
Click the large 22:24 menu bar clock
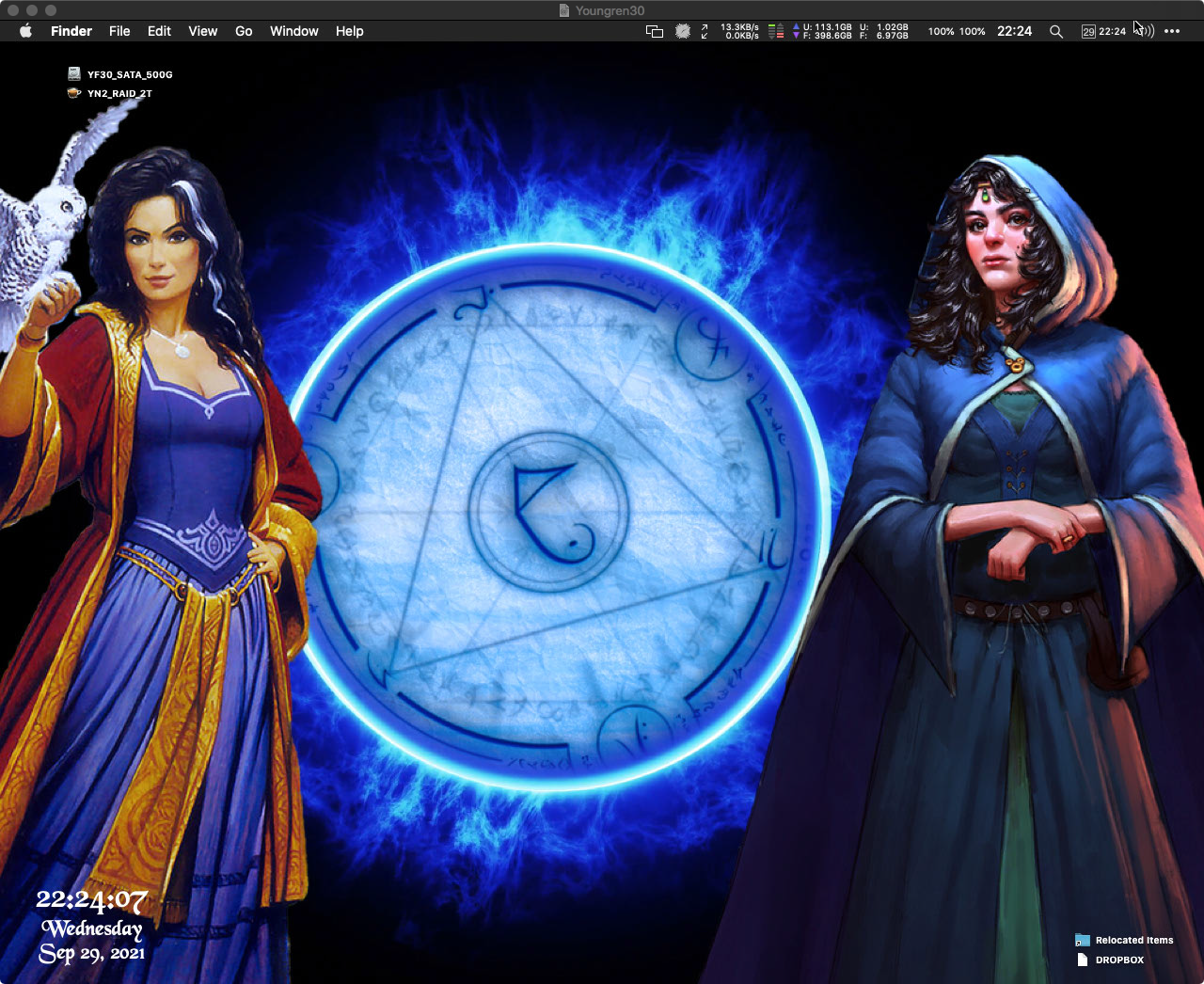point(1015,31)
